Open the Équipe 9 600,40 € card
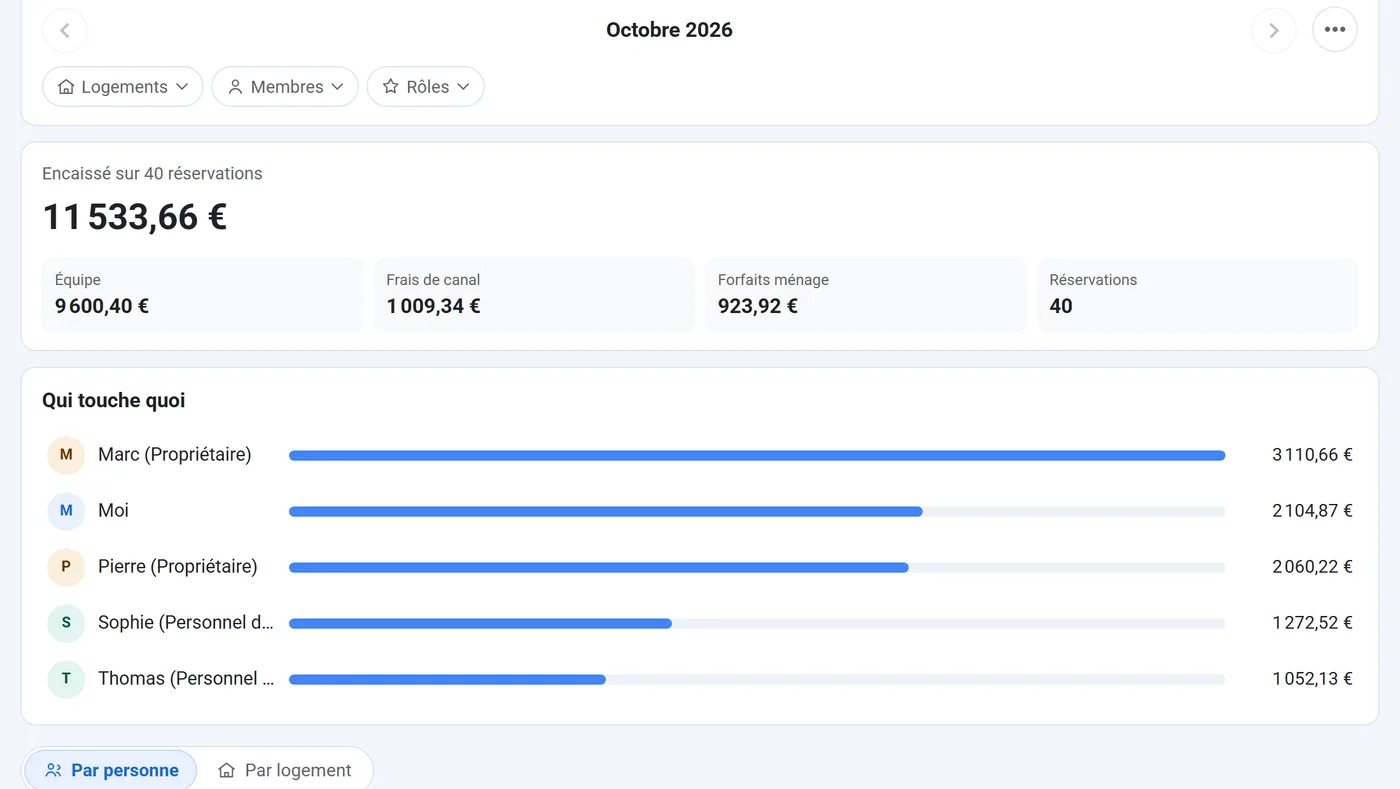The image size is (1400, 789). coord(203,295)
